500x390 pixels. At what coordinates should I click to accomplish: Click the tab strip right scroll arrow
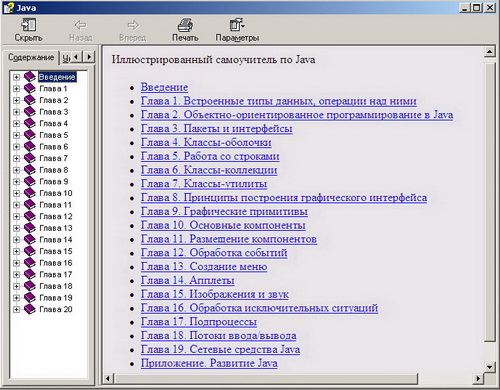pyautogui.click(x=89, y=57)
